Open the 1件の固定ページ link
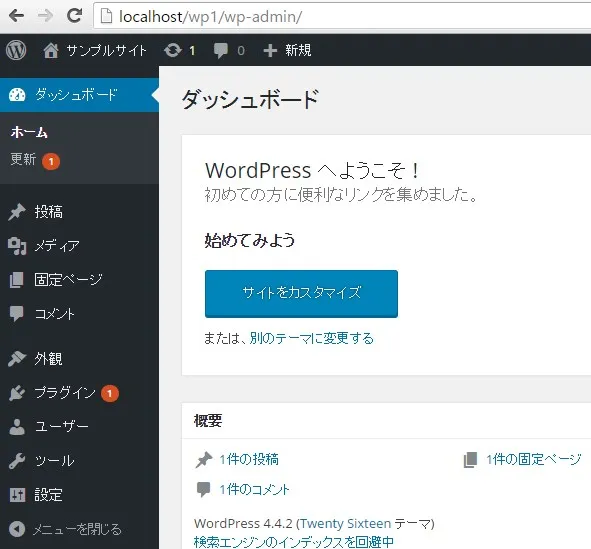This screenshot has height=549, width=591. point(534,459)
